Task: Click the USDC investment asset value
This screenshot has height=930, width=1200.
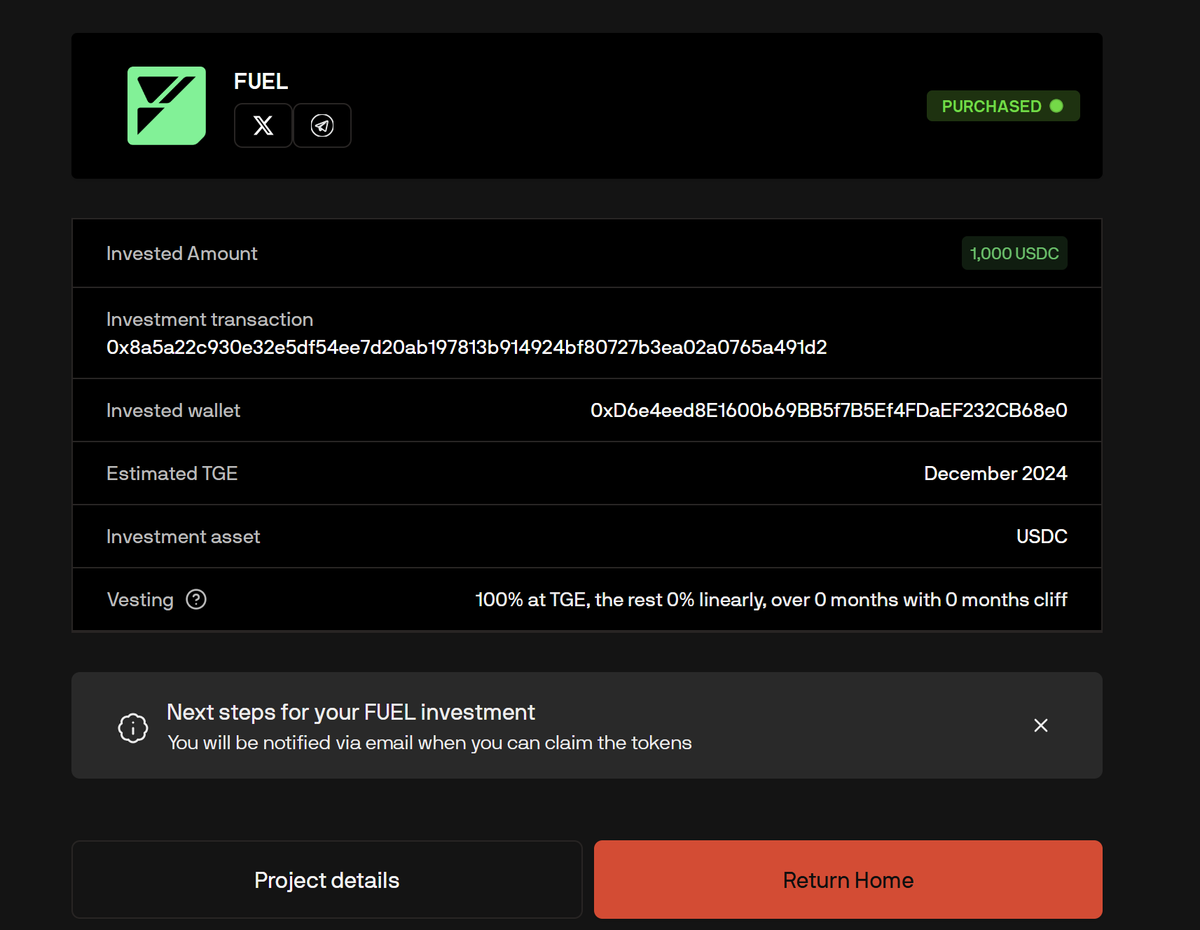Action: [x=1042, y=536]
